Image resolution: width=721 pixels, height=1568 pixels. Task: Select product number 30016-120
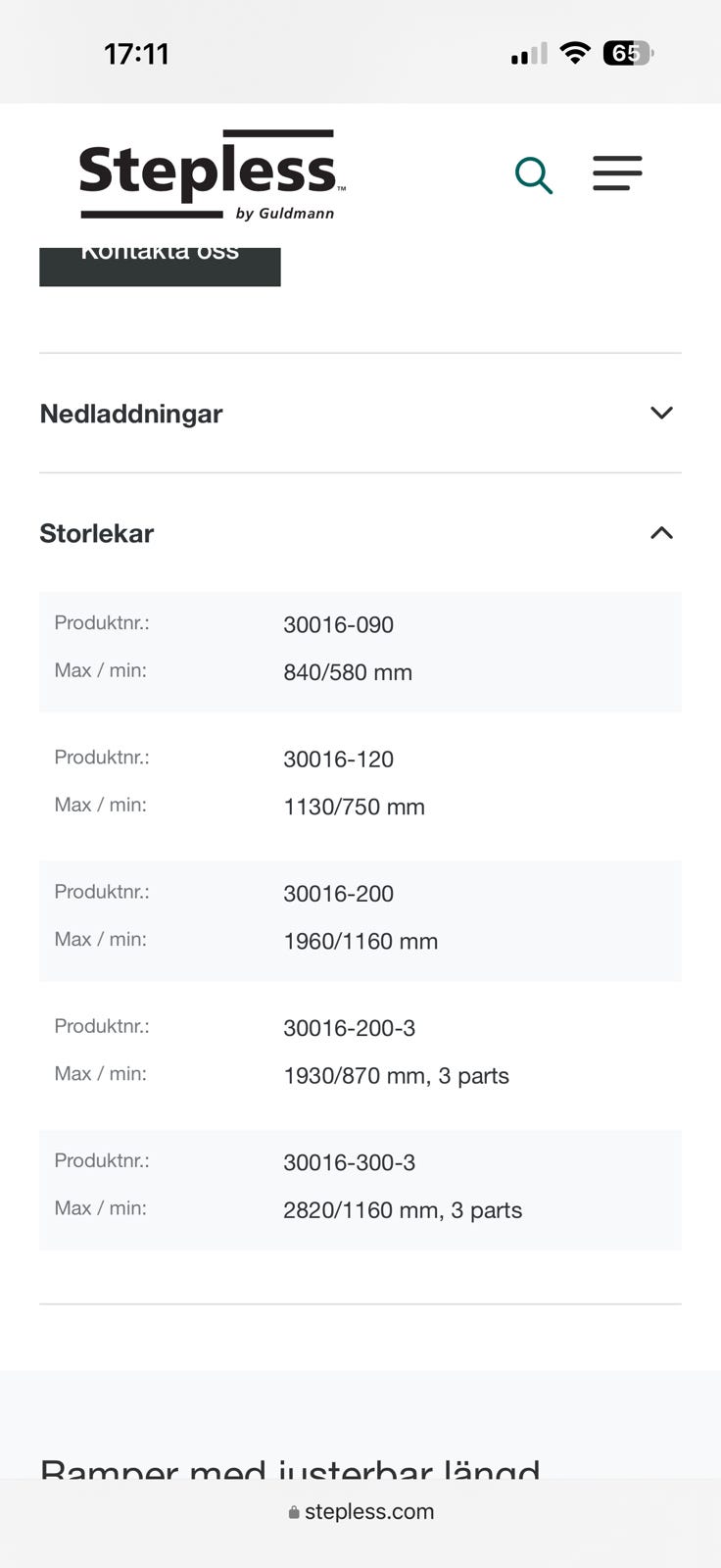[x=338, y=759]
